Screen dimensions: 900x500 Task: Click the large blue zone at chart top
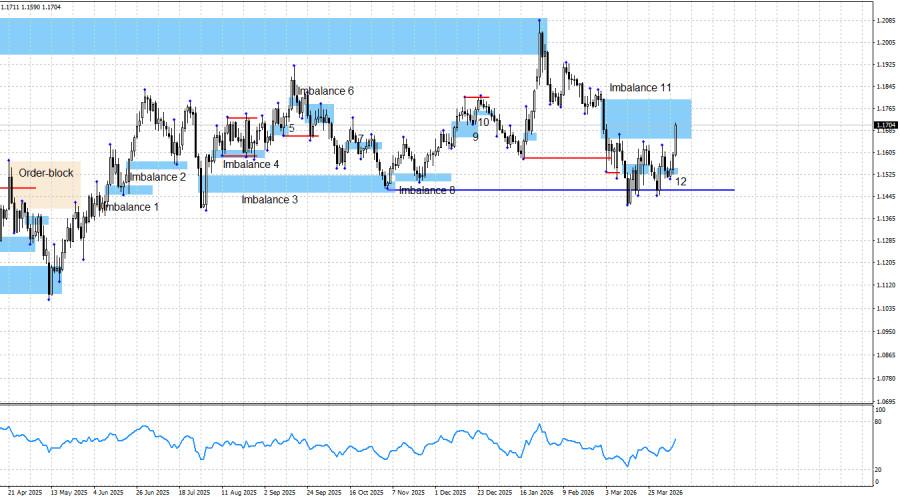point(273,36)
